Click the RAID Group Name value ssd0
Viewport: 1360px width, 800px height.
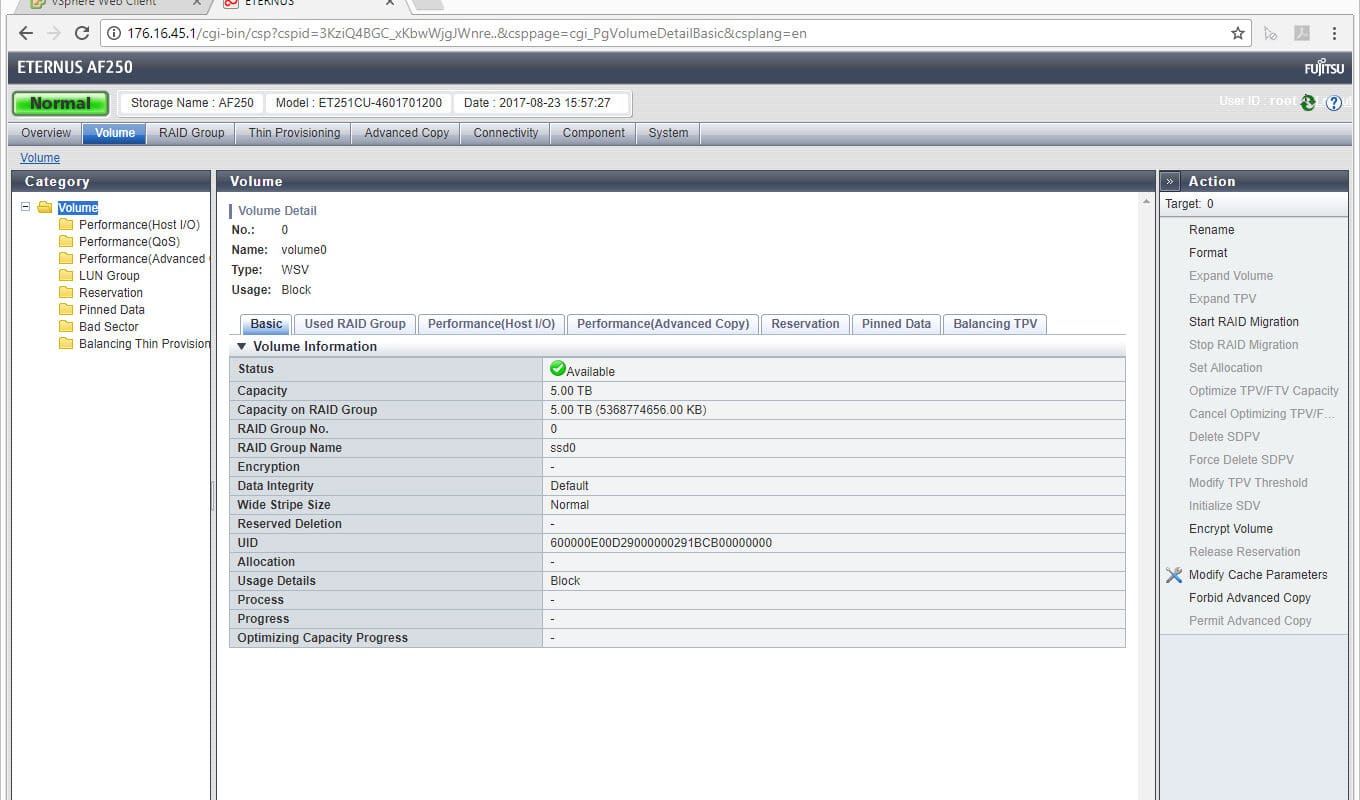(x=563, y=448)
